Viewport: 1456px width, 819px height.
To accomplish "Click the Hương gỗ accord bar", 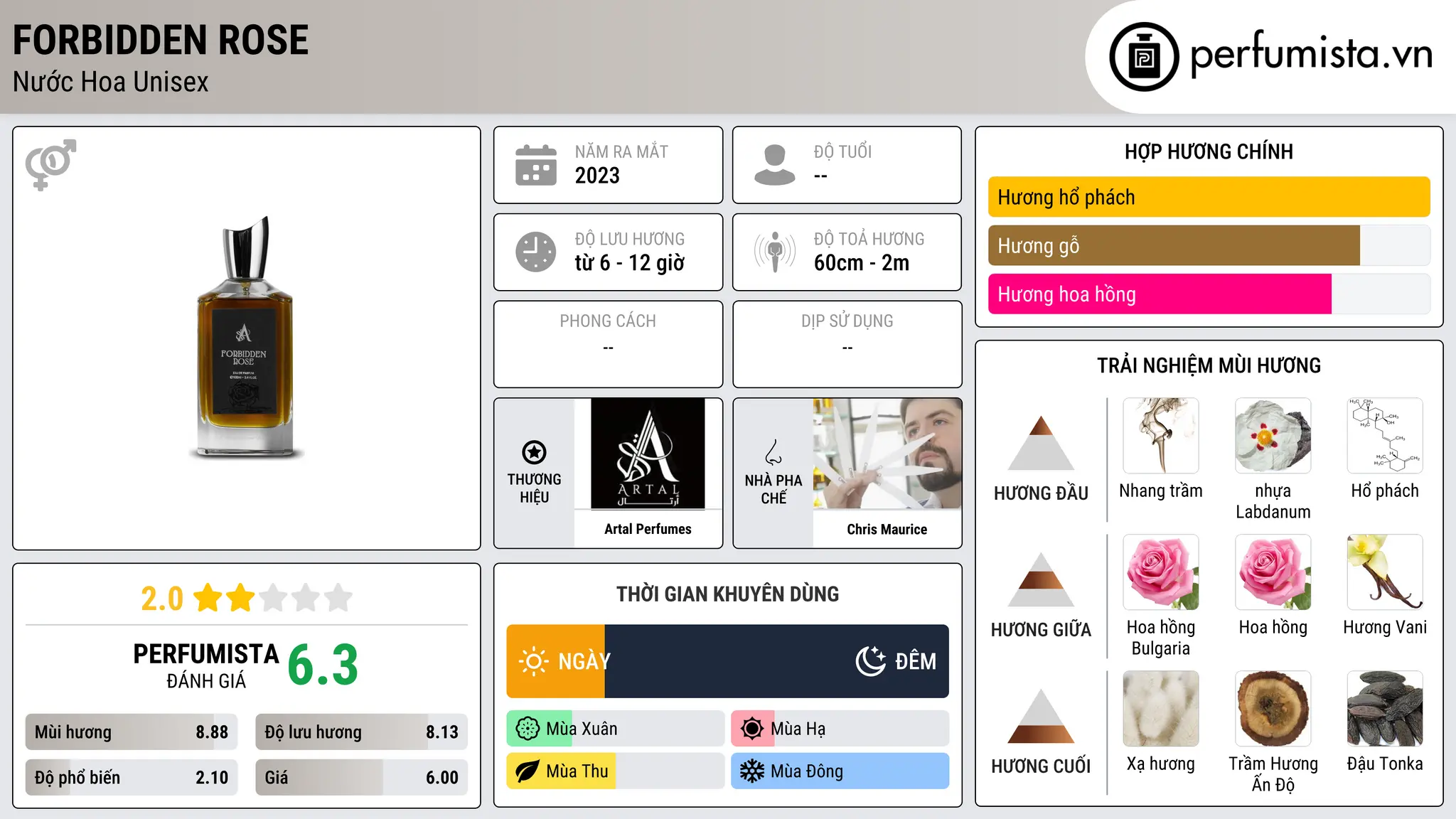I will (x=1209, y=245).
